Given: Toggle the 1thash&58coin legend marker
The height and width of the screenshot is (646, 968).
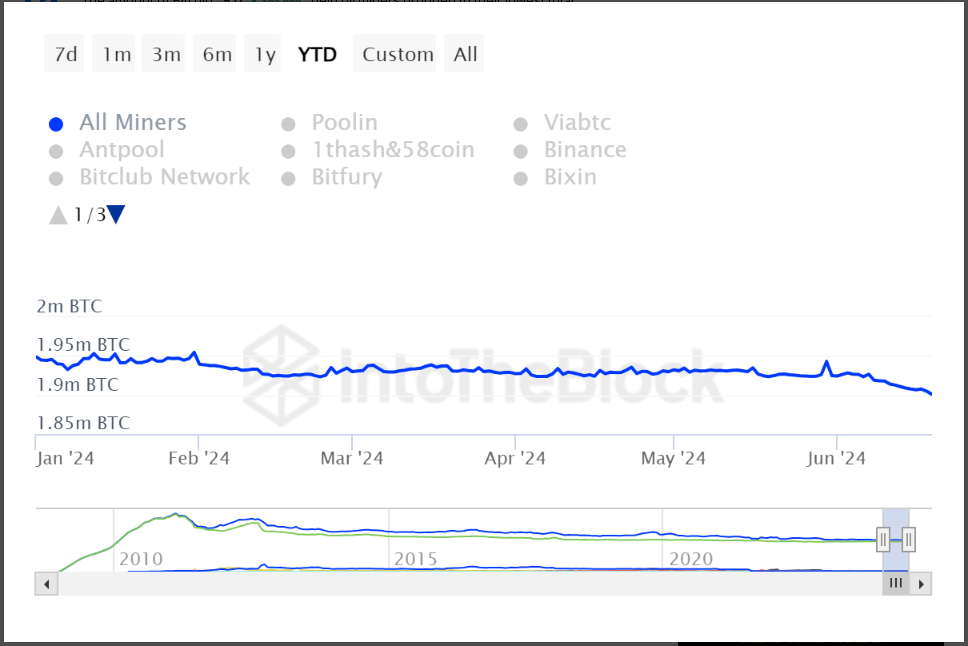Looking at the screenshot, I should tap(289, 151).
